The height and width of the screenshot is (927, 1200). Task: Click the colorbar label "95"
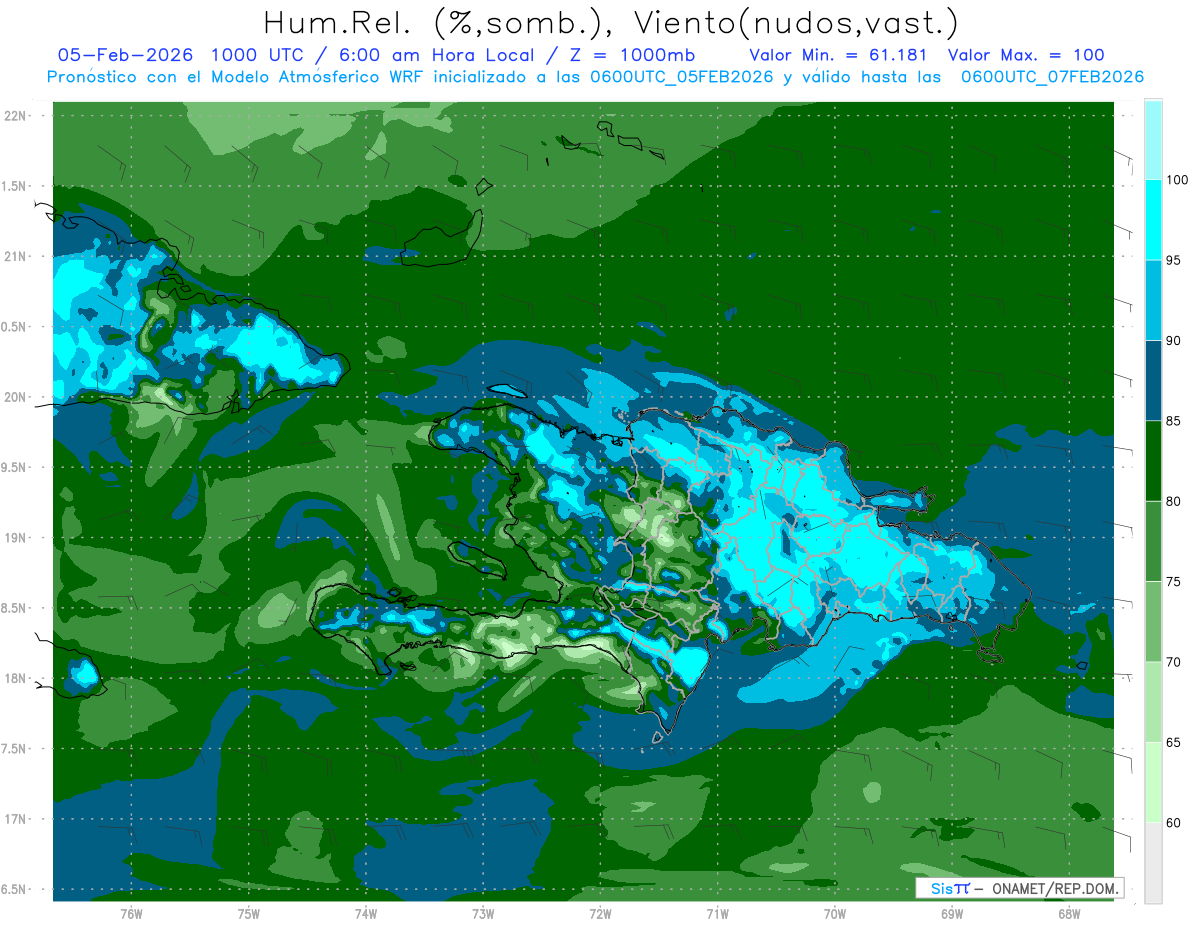[x=1174, y=260]
